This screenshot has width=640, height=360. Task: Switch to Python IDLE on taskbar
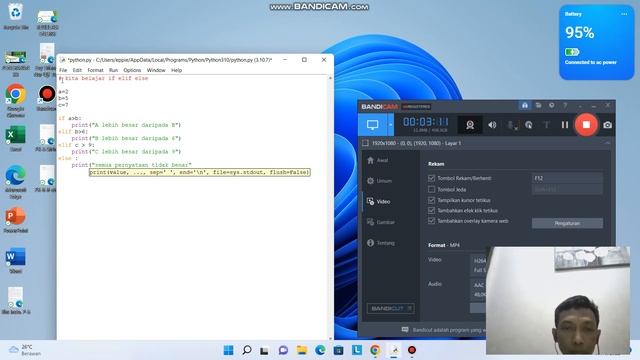tap(394, 350)
